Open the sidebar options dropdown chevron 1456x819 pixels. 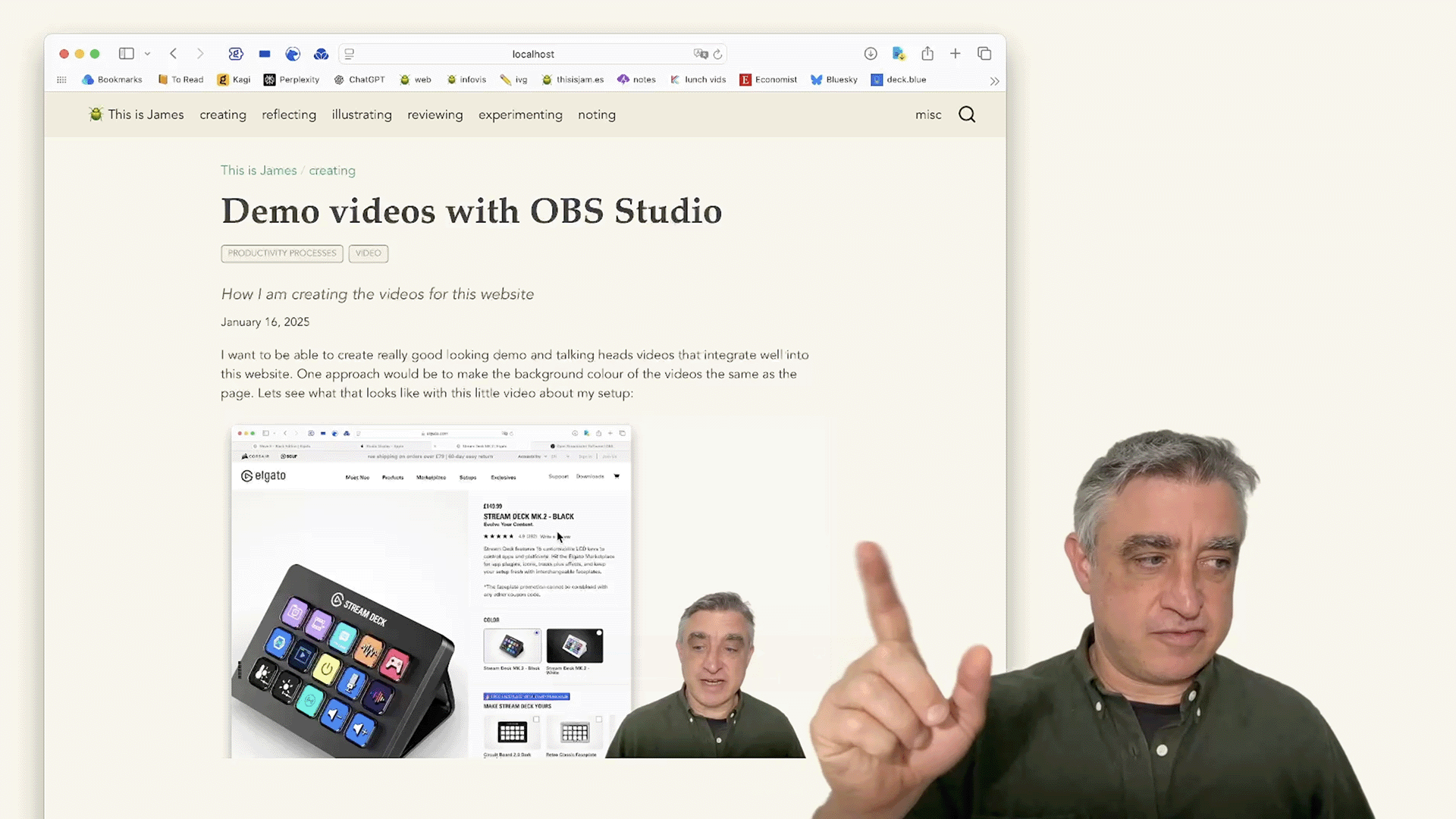pos(147,54)
